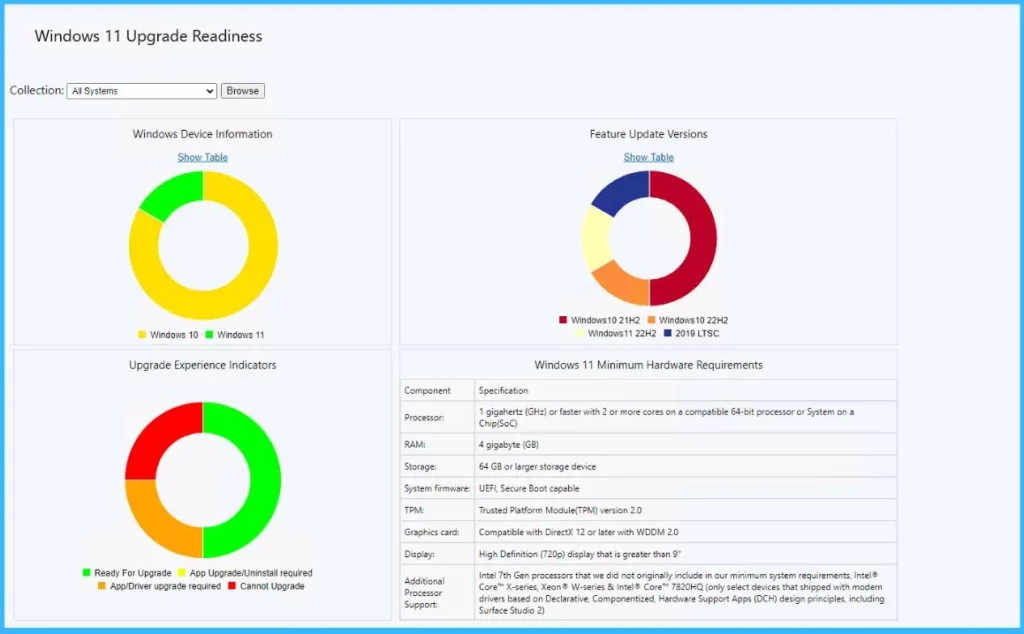Open Show Table under Windows Device Information
This screenshot has height=634, width=1024.
click(202, 157)
